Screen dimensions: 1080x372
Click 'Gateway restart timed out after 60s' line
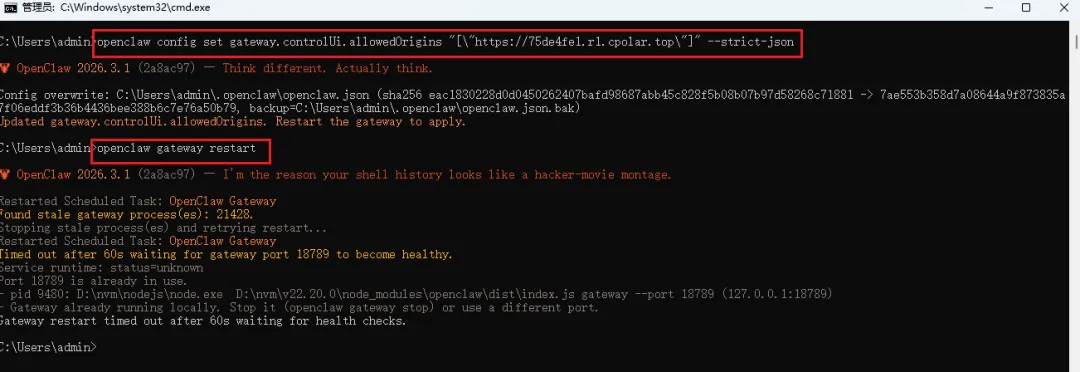point(203,320)
